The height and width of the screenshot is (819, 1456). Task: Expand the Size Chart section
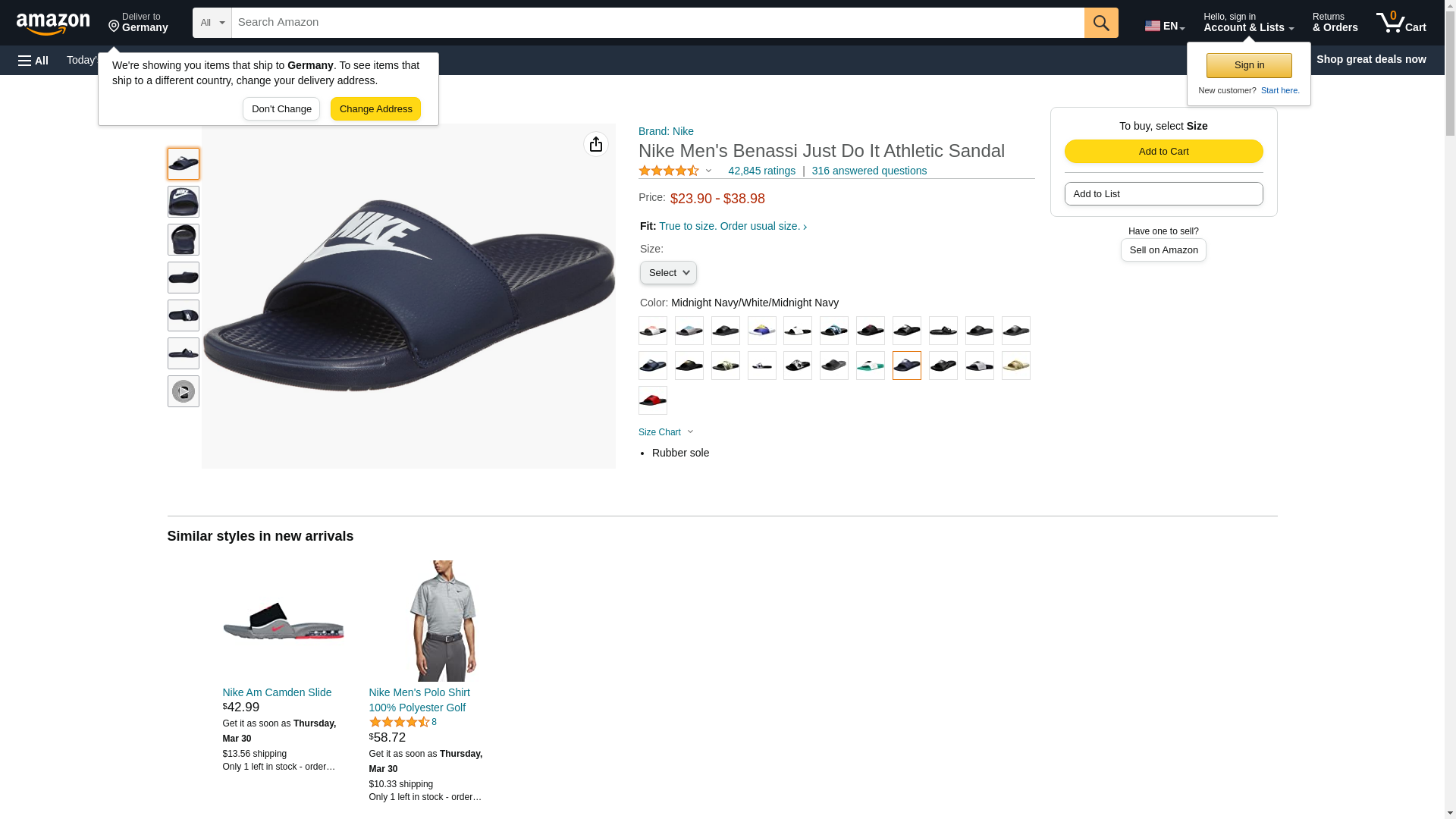666,432
